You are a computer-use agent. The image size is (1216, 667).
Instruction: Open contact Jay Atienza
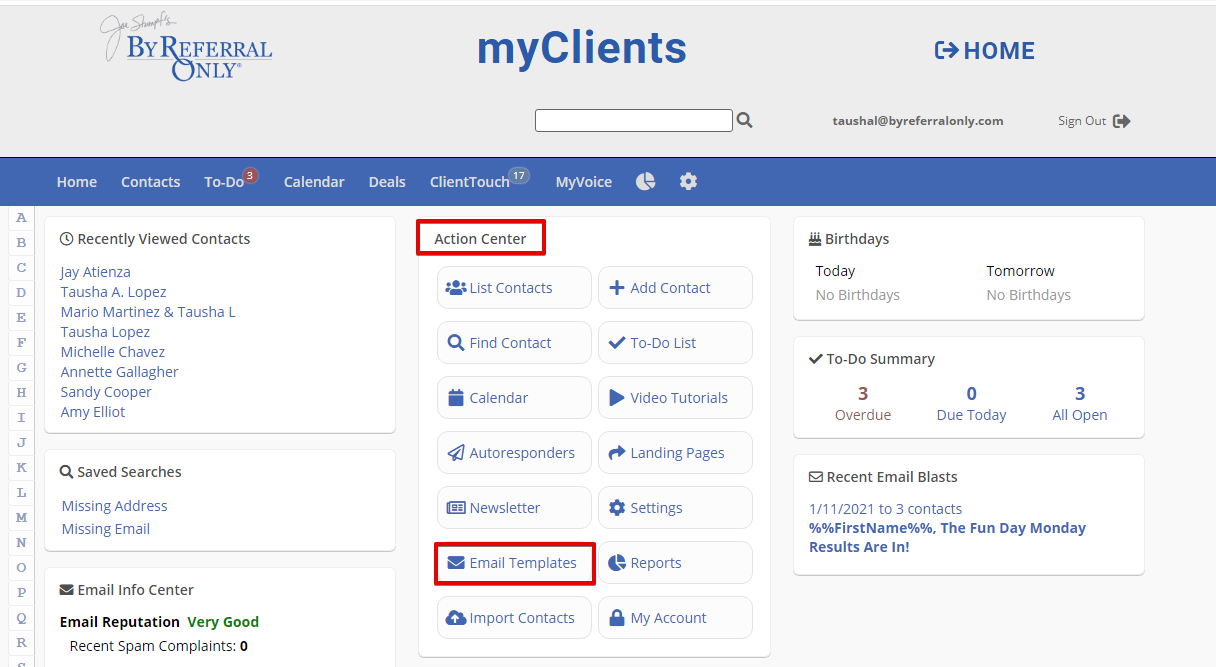coord(95,272)
